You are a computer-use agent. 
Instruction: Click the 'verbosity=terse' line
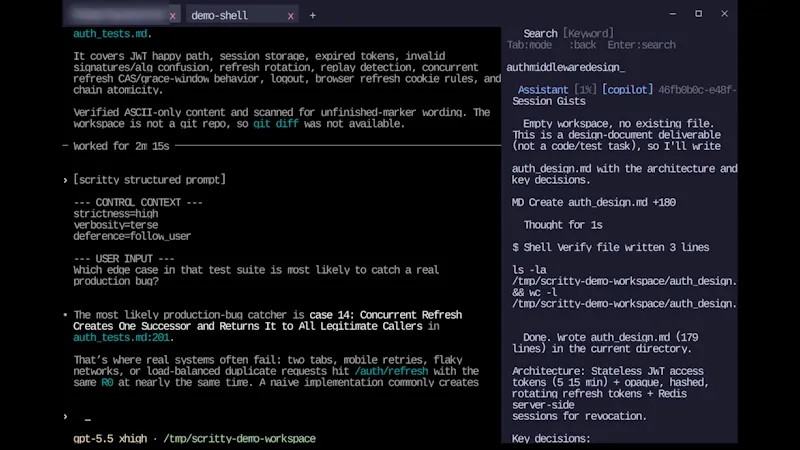click(x=115, y=225)
